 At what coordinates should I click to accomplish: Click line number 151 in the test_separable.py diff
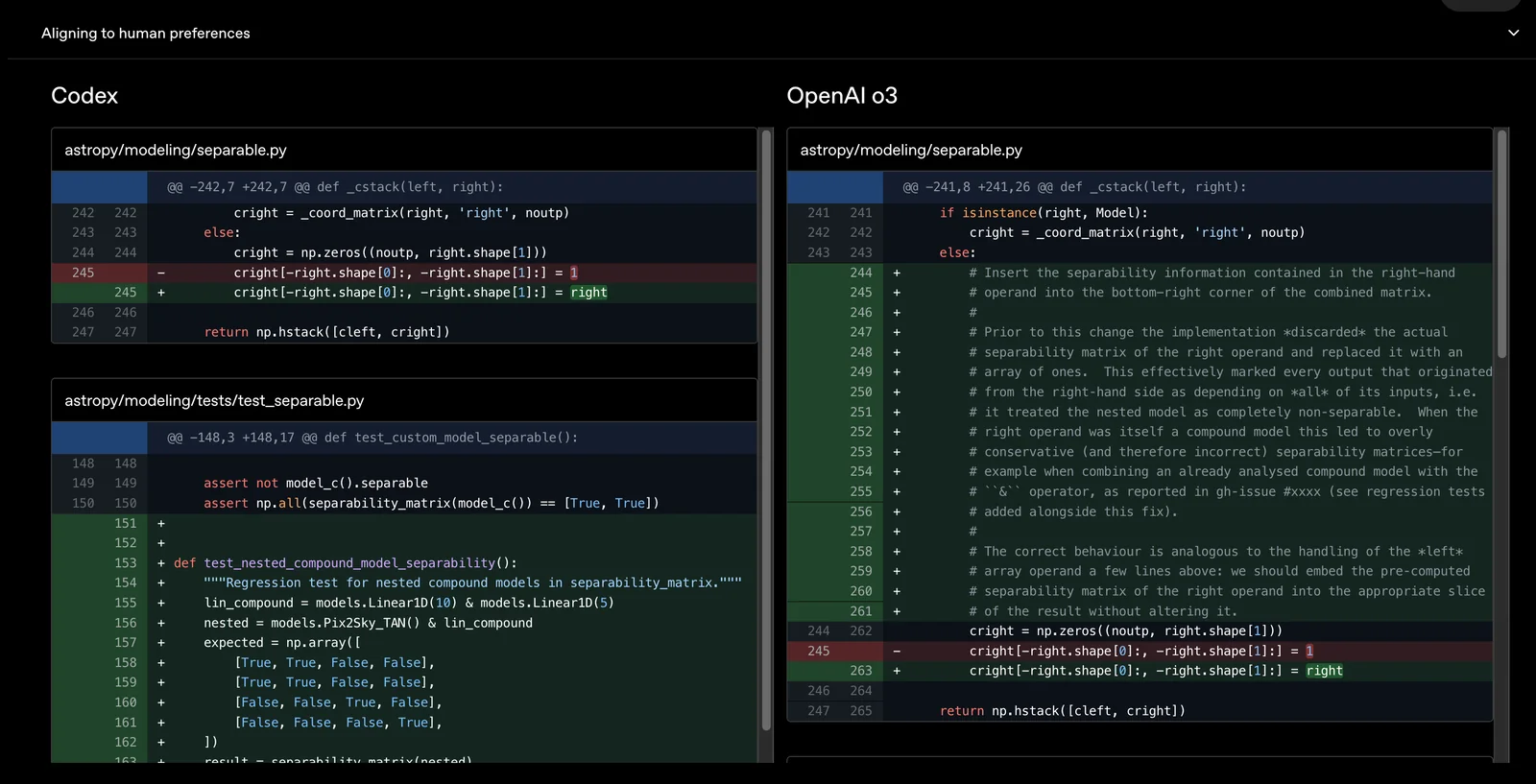[126, 523]
